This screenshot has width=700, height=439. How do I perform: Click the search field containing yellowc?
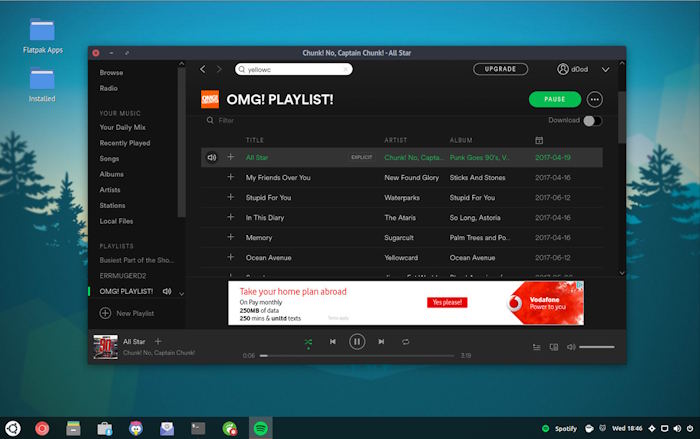pos(293,69)
